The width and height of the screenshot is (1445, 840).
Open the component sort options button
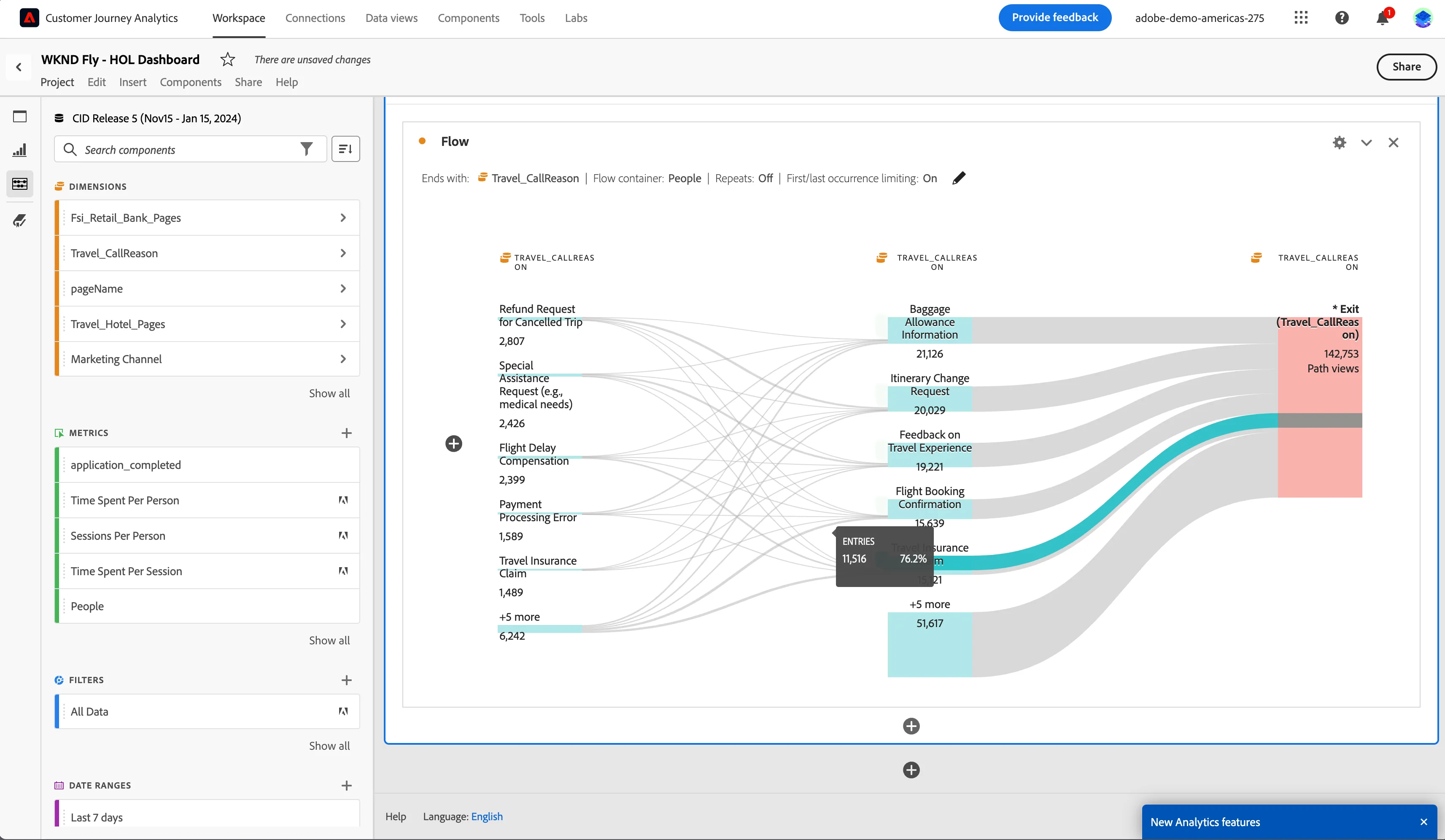(345, 149)
